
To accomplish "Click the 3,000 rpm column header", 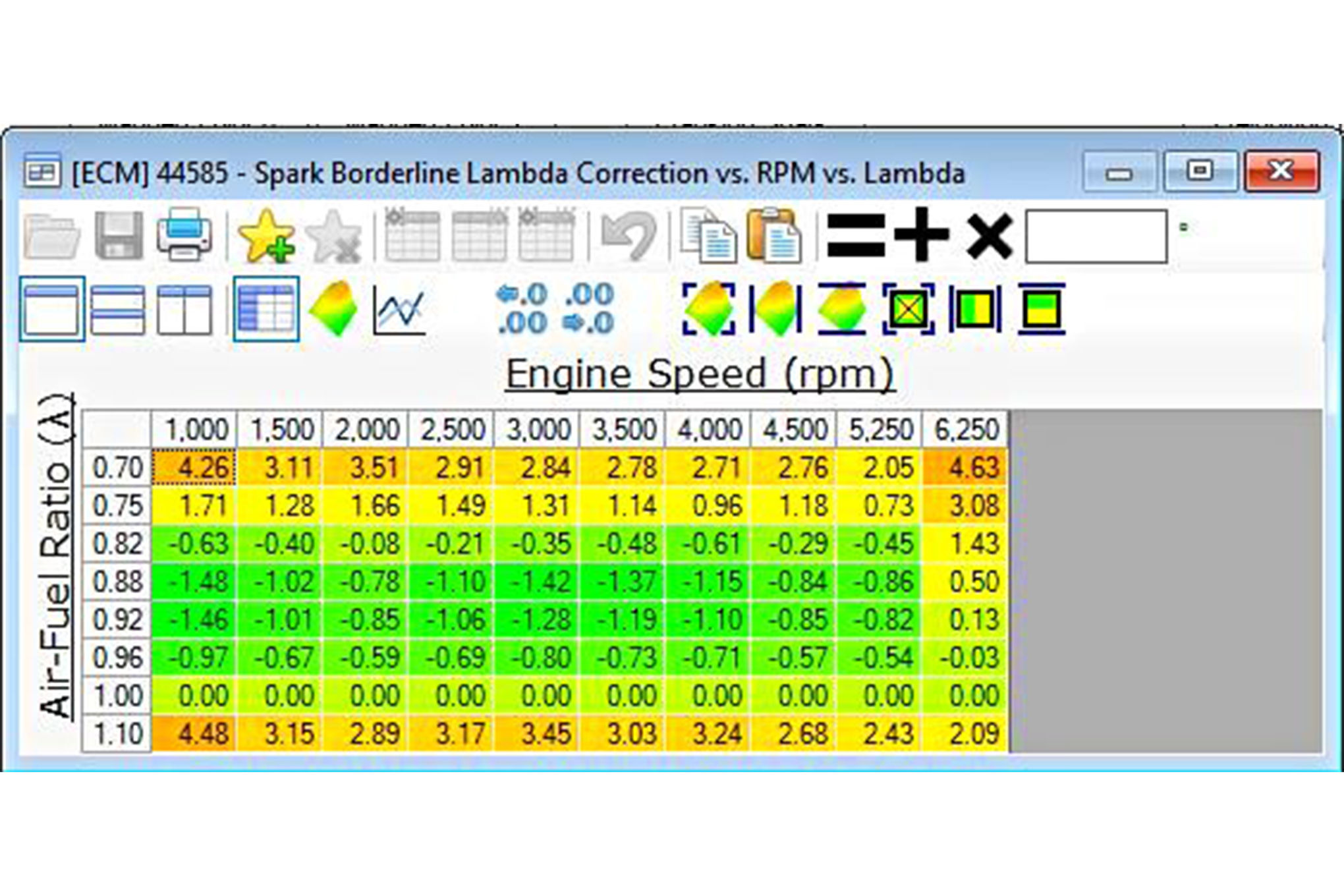I will click(x=537, y=430).
